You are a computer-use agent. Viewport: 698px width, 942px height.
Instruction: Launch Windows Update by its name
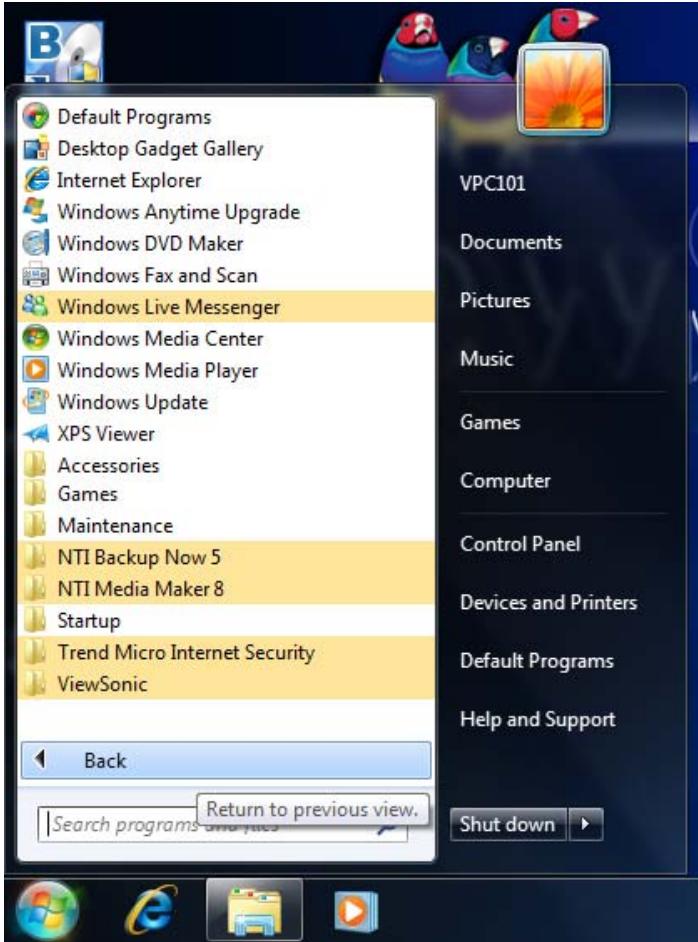tap(133, 401)
